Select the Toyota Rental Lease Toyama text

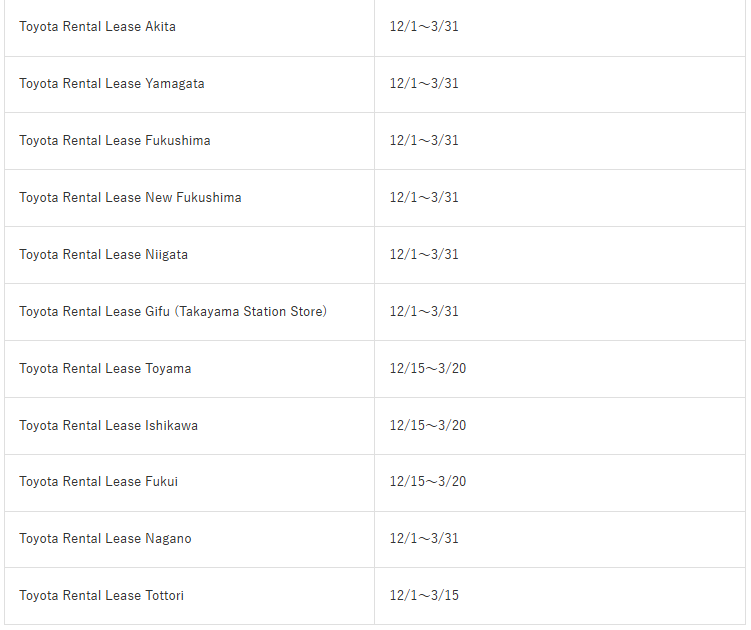105,369
